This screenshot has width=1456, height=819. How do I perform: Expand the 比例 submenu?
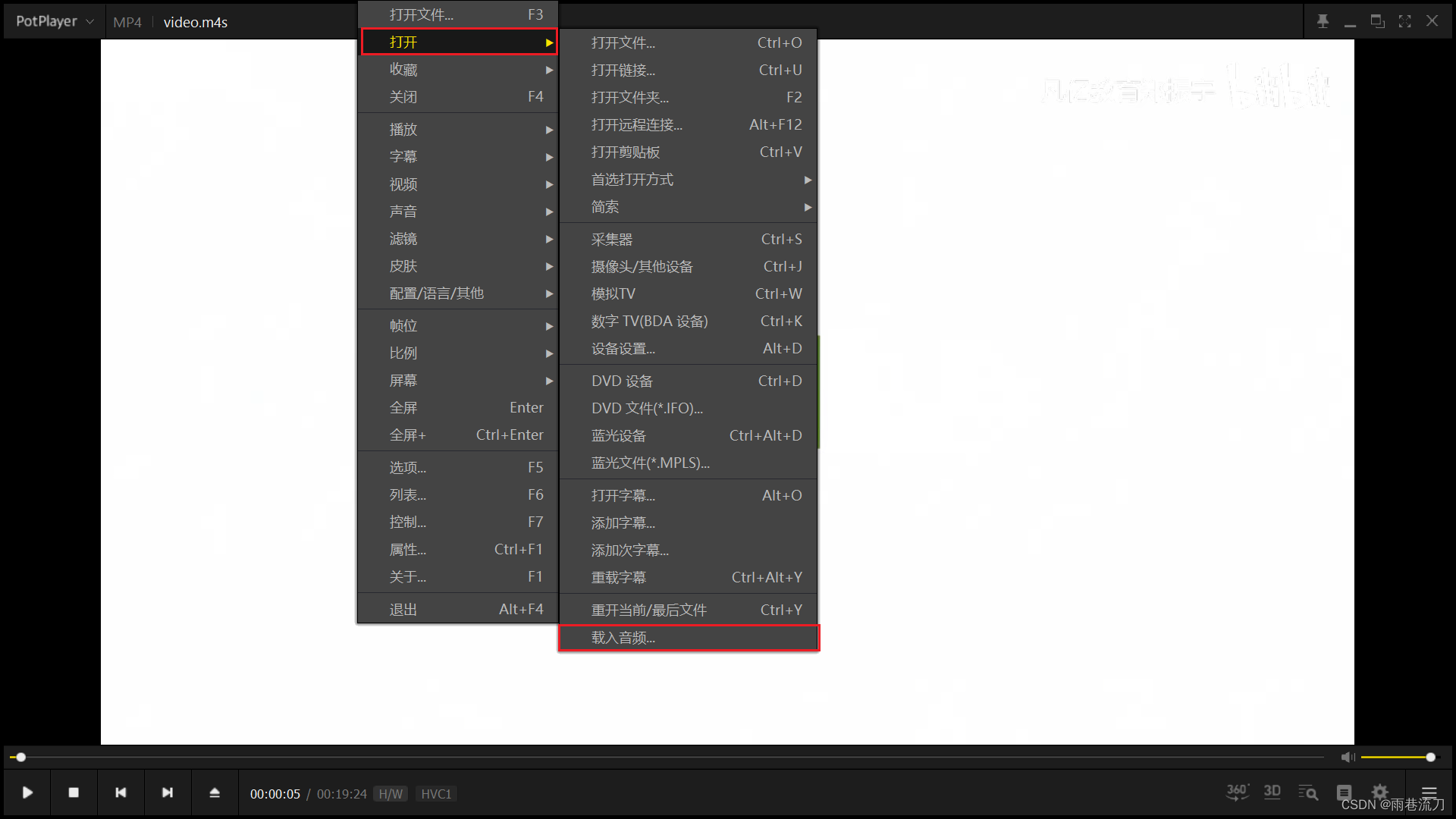[459, 353]
